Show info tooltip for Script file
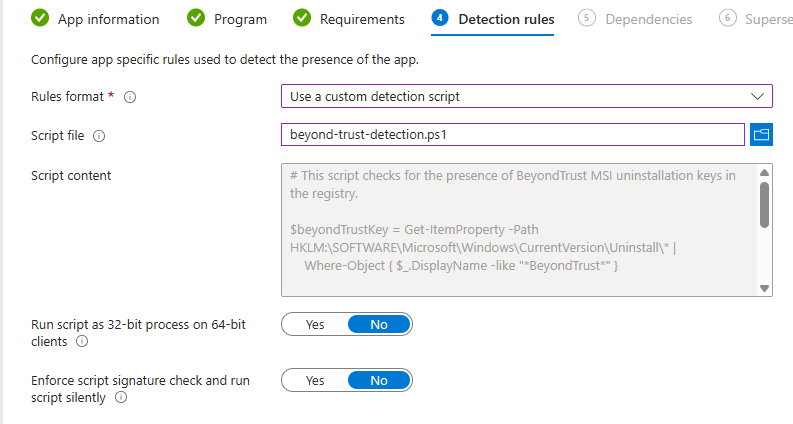 pyautogui.click(x=99, y=136)
